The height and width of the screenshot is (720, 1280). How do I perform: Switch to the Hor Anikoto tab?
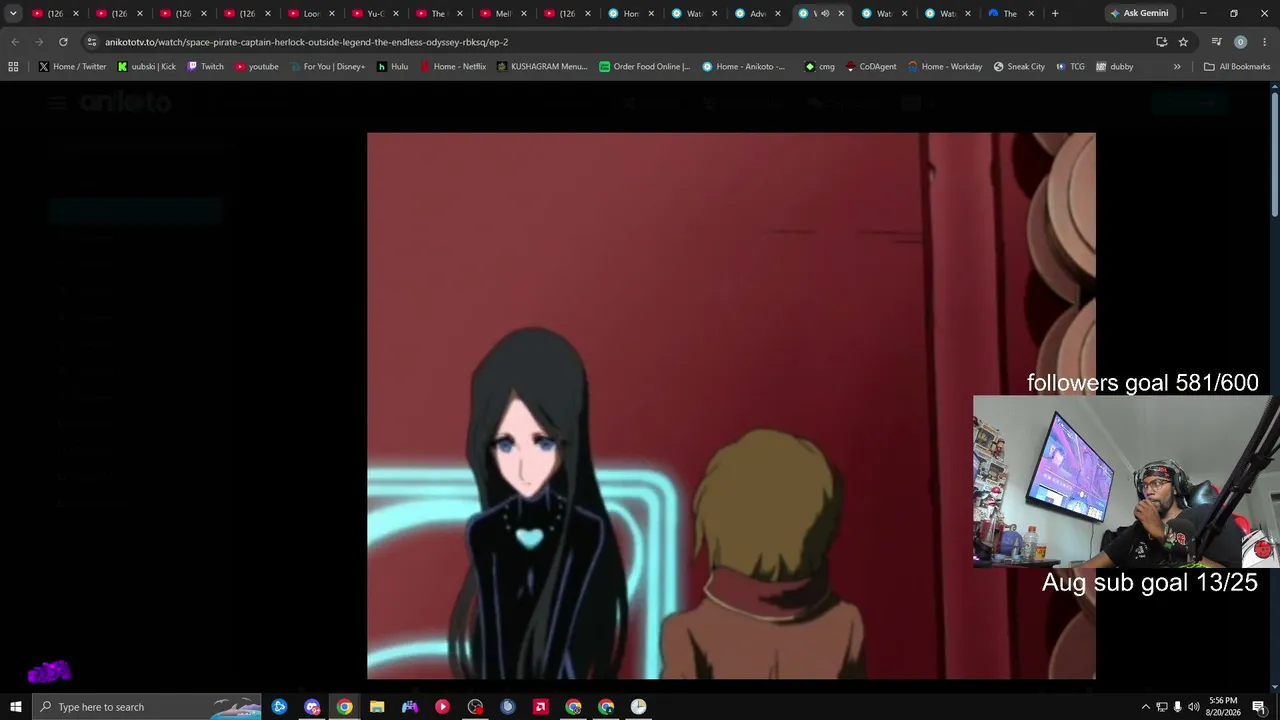click(630, 14)
